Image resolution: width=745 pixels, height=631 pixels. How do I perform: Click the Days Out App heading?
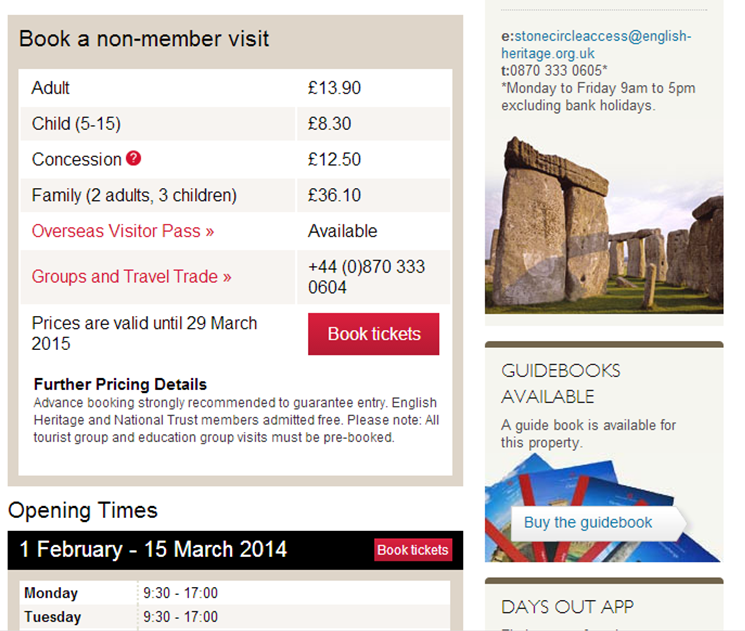[x=567, y=607]
